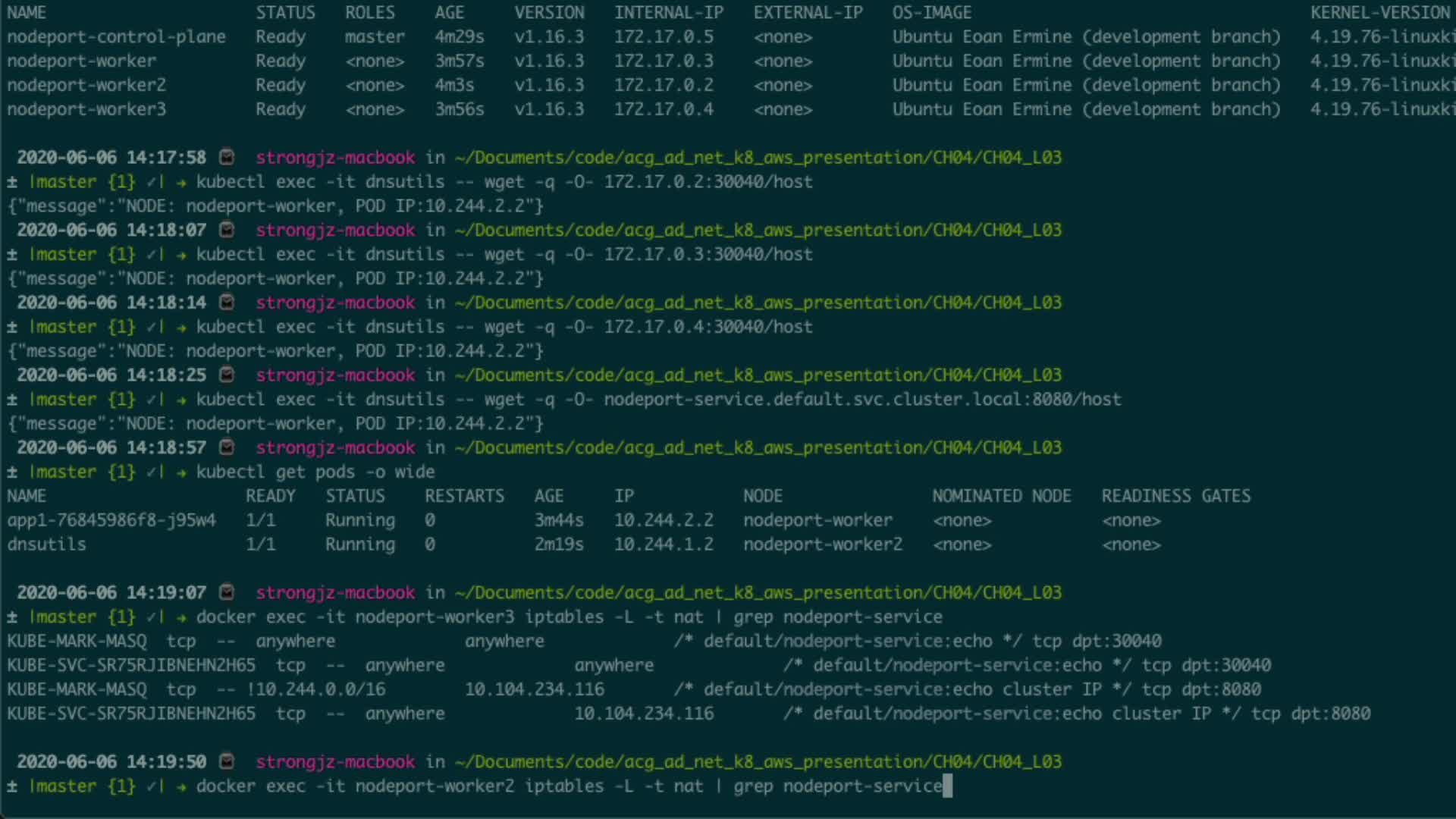Place the cursor at the end of 'nodeport-service'
Viewport: 1456px width, 819px height.
(943, 786)
